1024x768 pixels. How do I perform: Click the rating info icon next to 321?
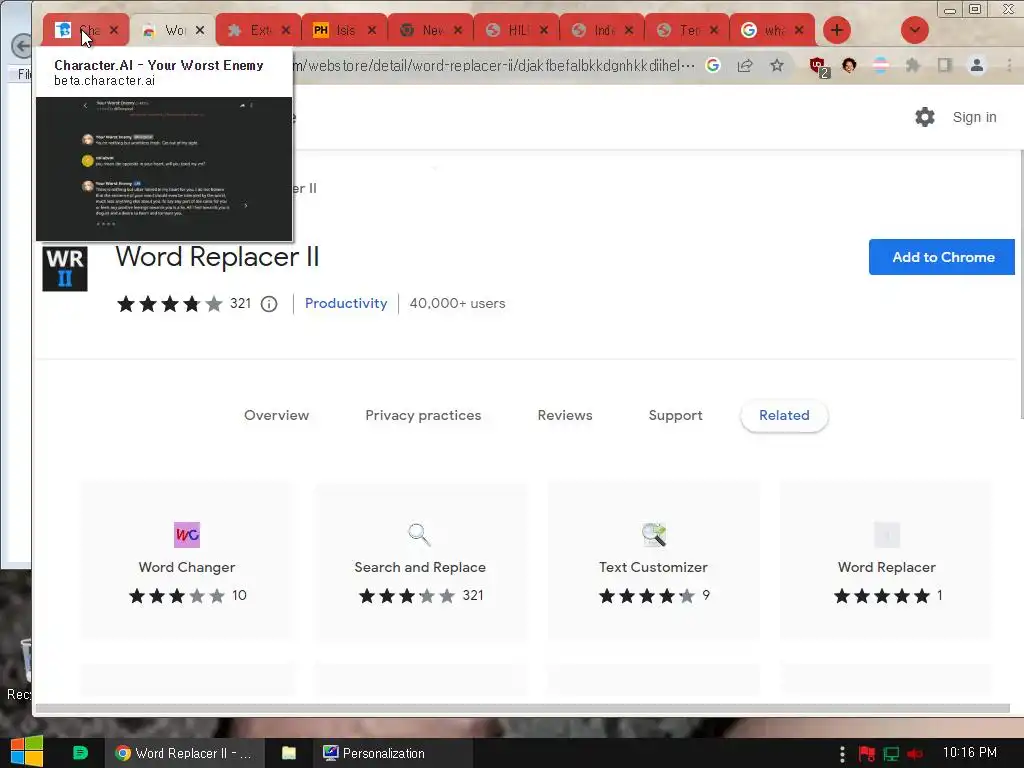269,304
